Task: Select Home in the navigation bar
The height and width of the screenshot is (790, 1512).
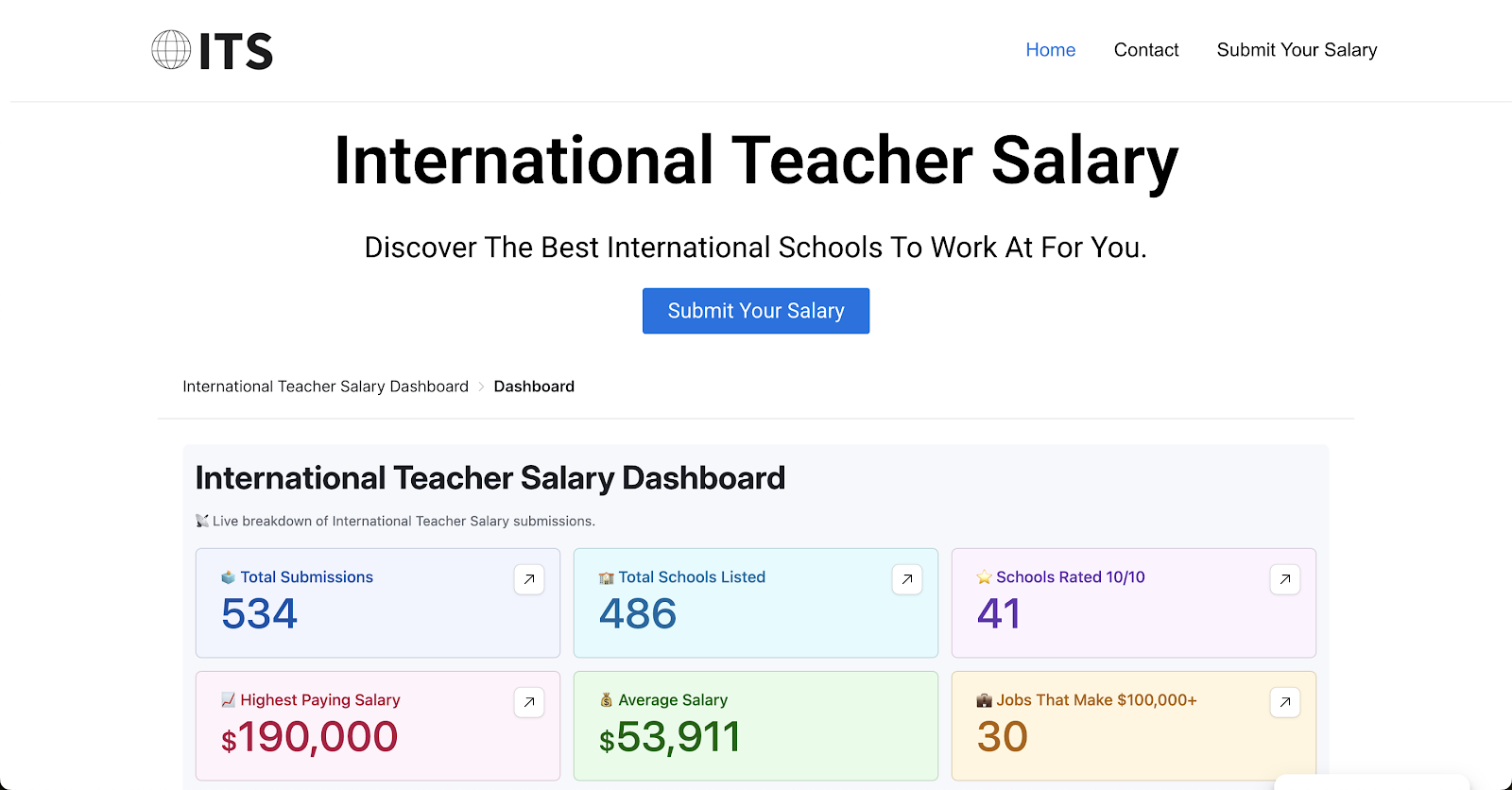Action: [x=1050, y=49]
